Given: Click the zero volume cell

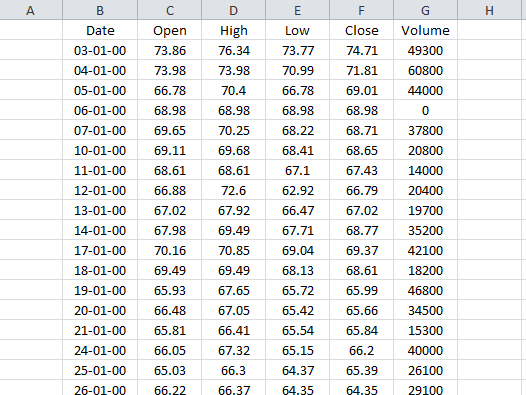Looking at the screenshot, I should [x=425, y=110].
